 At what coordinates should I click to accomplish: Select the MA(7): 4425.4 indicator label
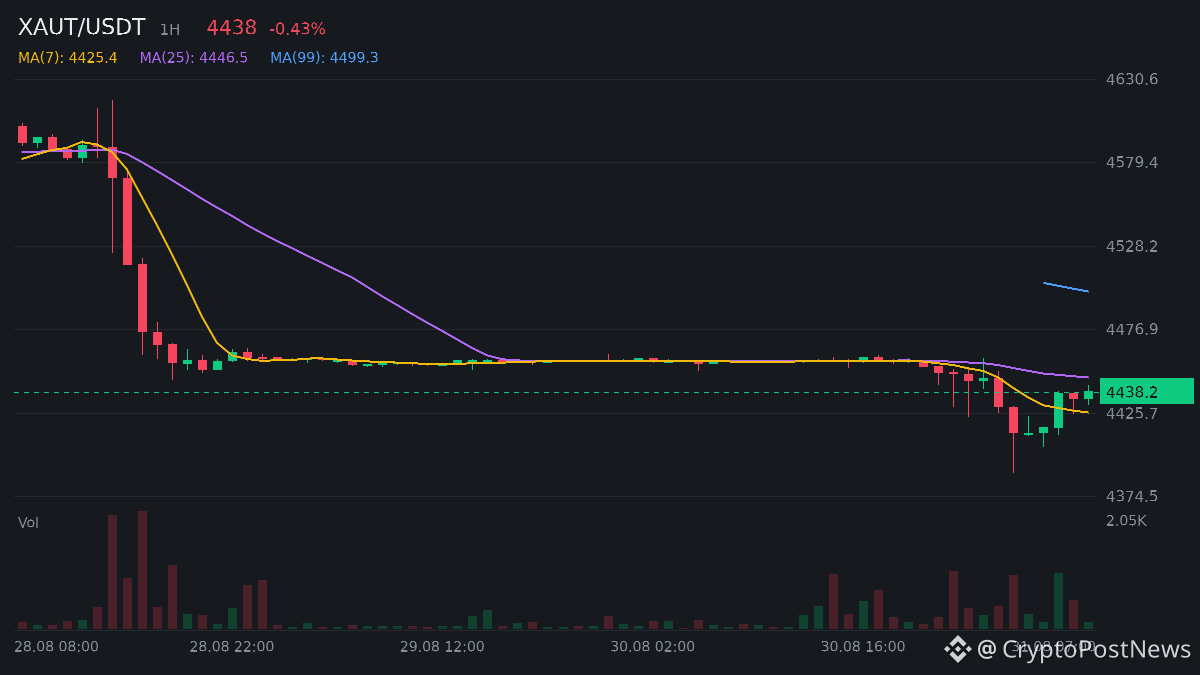coord(68,58)
